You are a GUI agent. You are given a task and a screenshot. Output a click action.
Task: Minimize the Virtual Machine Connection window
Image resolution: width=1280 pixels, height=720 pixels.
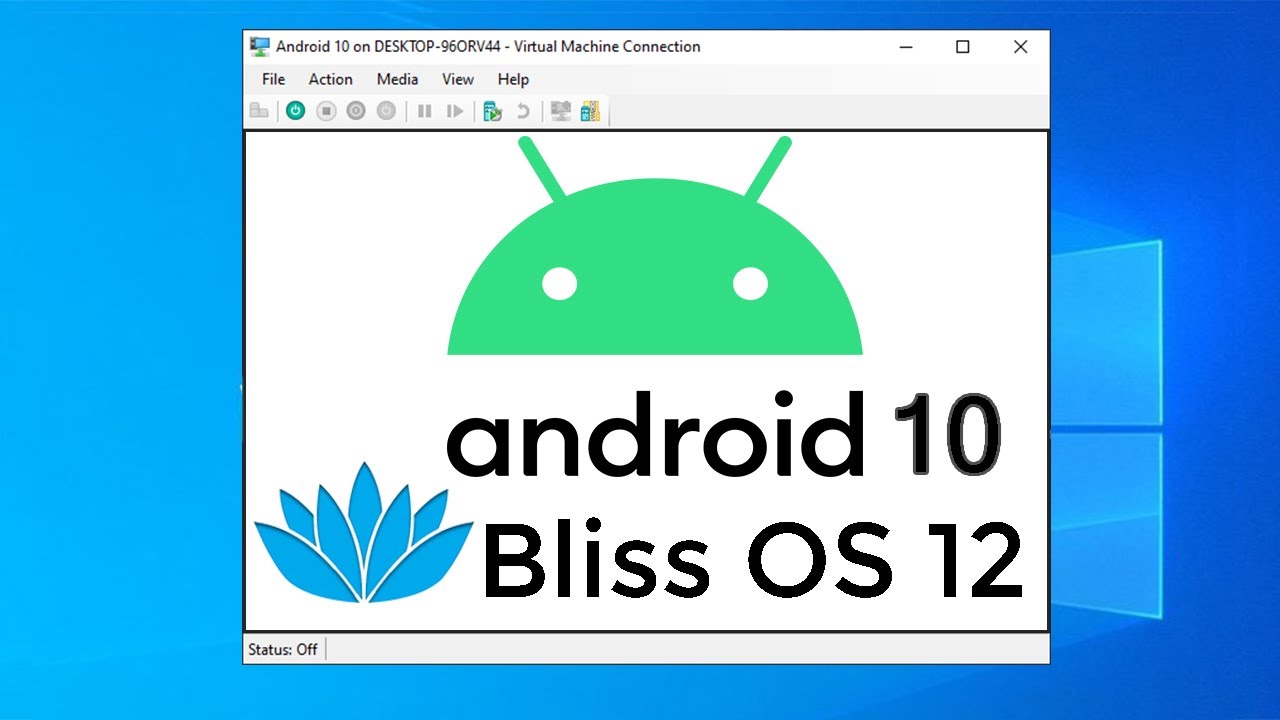tap(905, 47)
